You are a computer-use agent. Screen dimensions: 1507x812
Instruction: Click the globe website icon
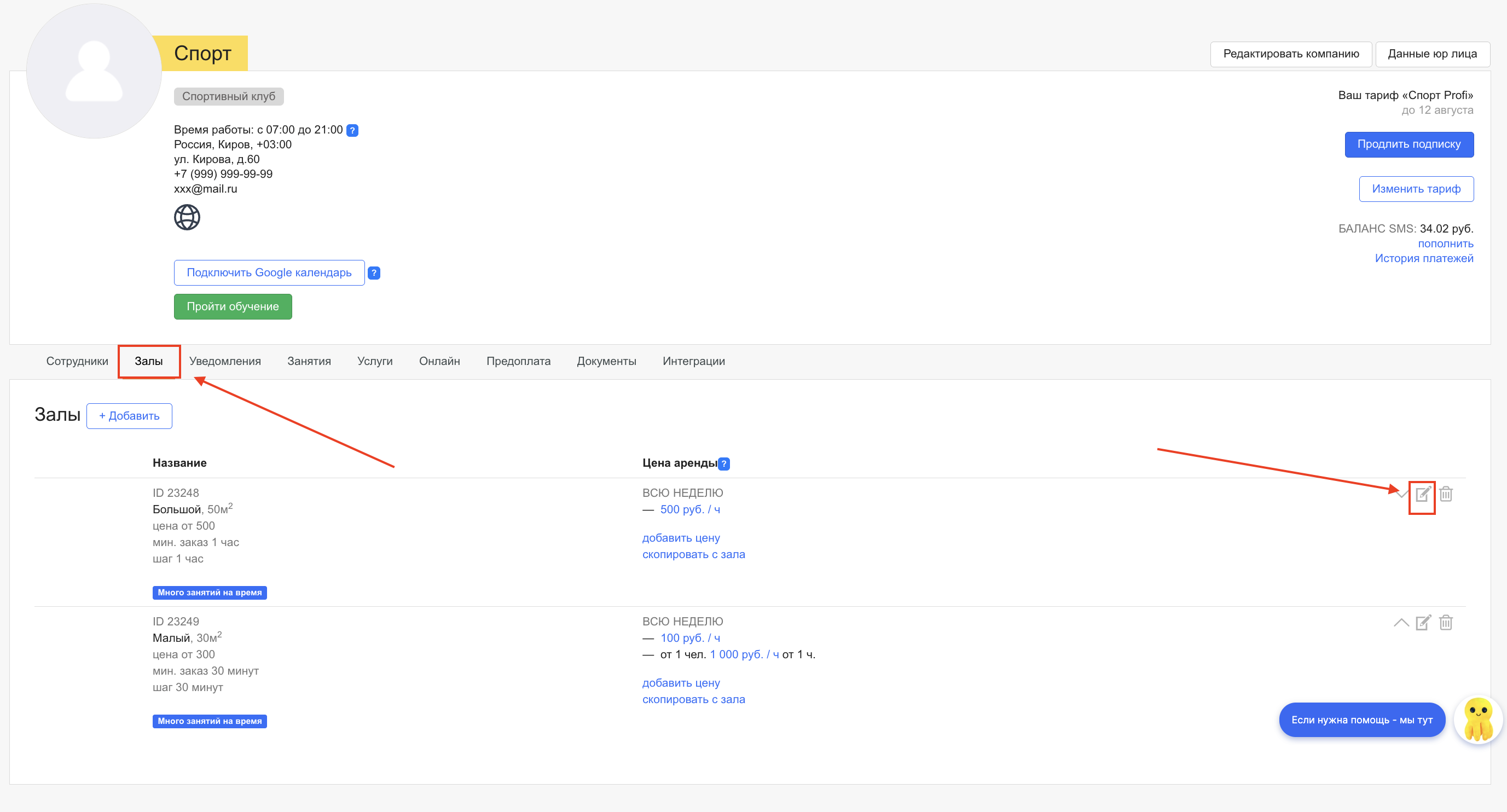coord(187,217)
